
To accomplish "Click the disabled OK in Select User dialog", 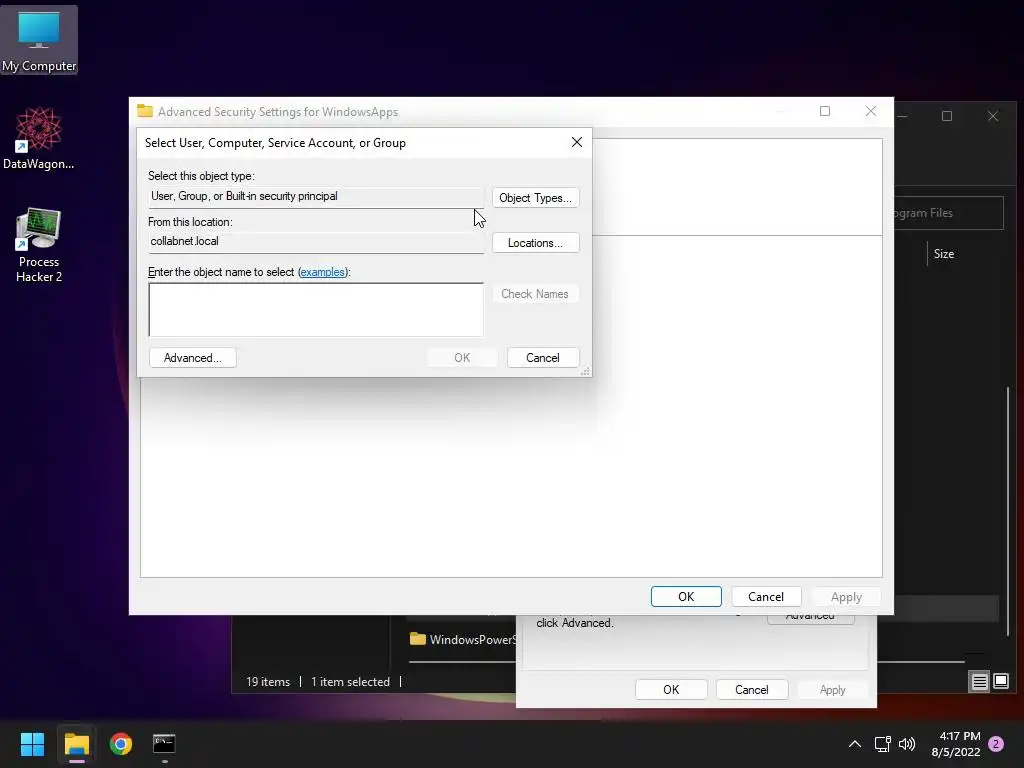I will tap(462, 358).
